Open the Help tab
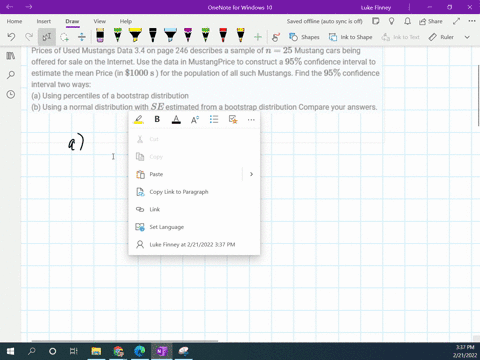480x360 pixels. pos(126,21)
